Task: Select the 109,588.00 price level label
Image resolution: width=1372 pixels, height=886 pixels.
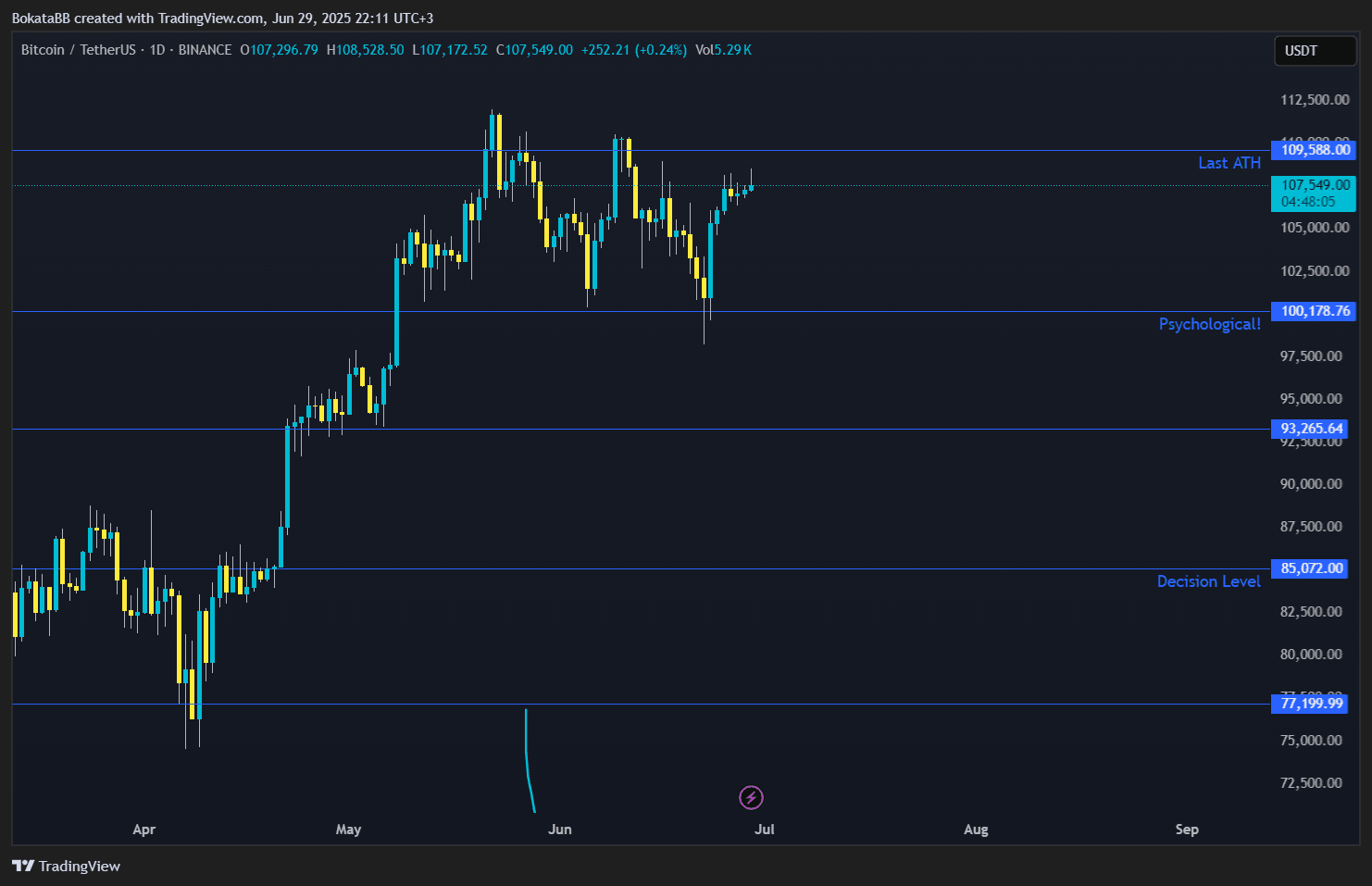Action: (1315, 150)
